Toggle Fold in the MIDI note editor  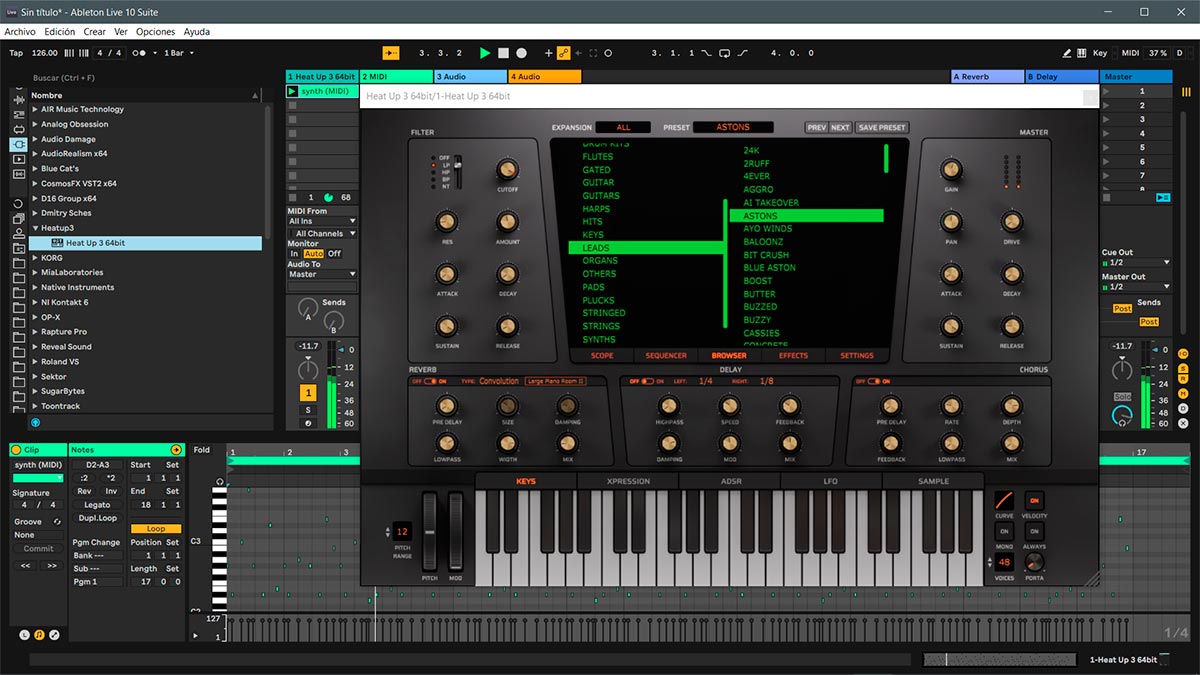pos(202,450)
